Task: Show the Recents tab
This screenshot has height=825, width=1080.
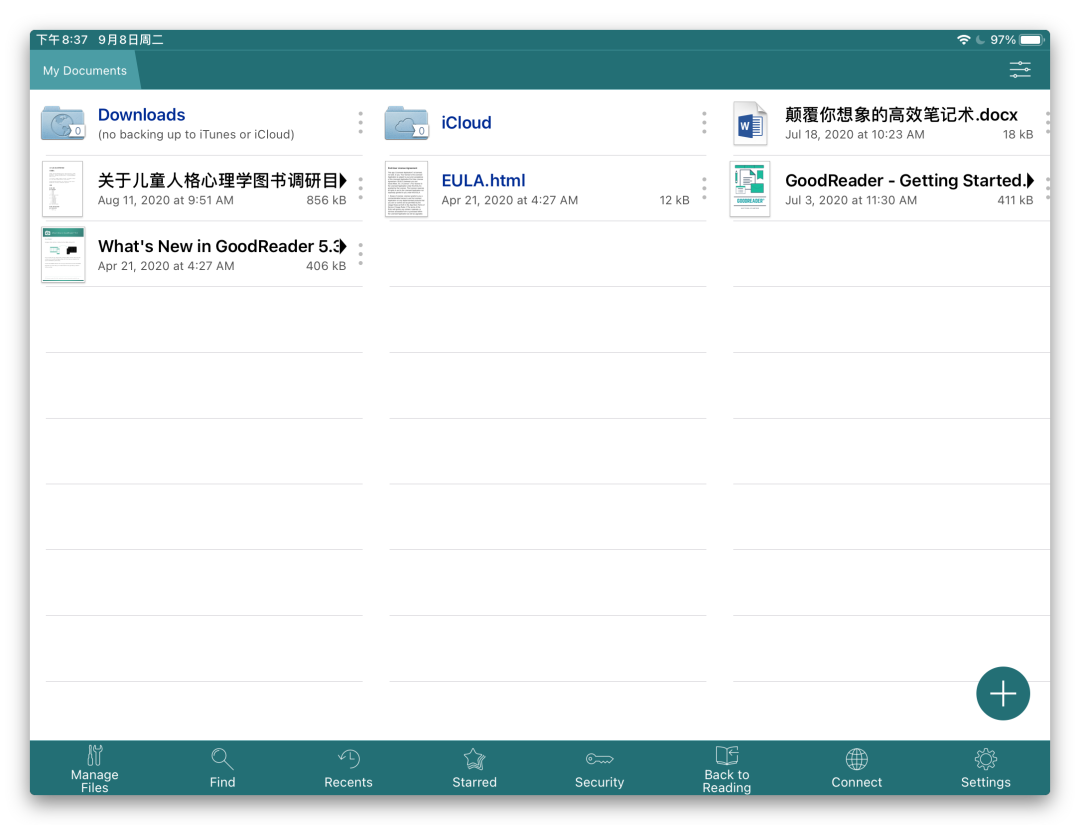Action: point(348,769)
